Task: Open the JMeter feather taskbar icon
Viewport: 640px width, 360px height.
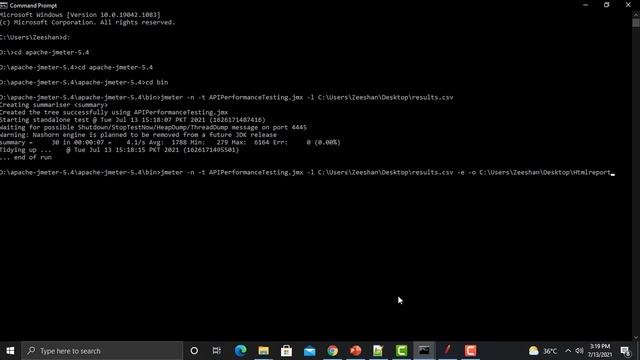Action: (447, 351)
